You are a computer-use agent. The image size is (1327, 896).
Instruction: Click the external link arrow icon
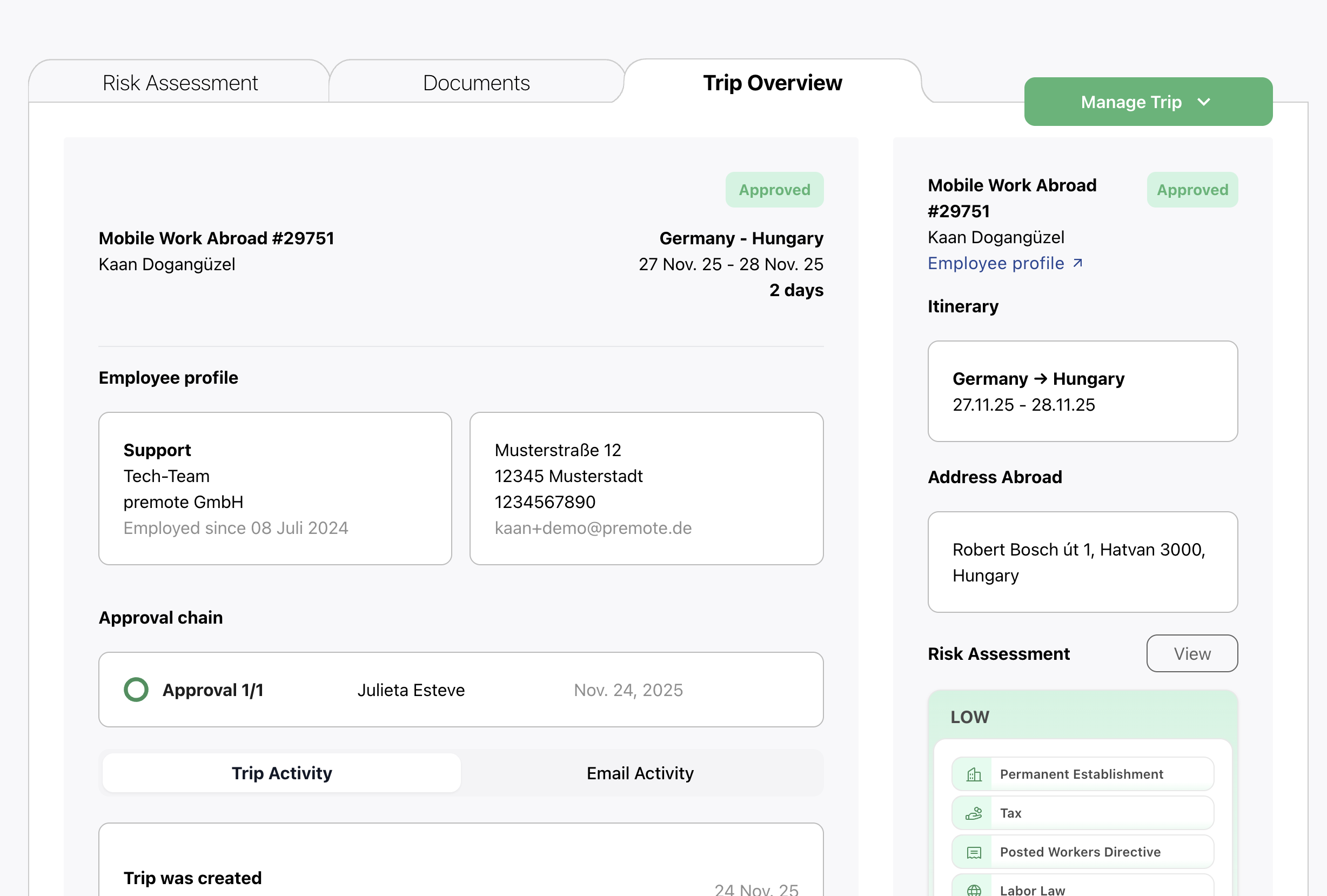point(1077,263)
